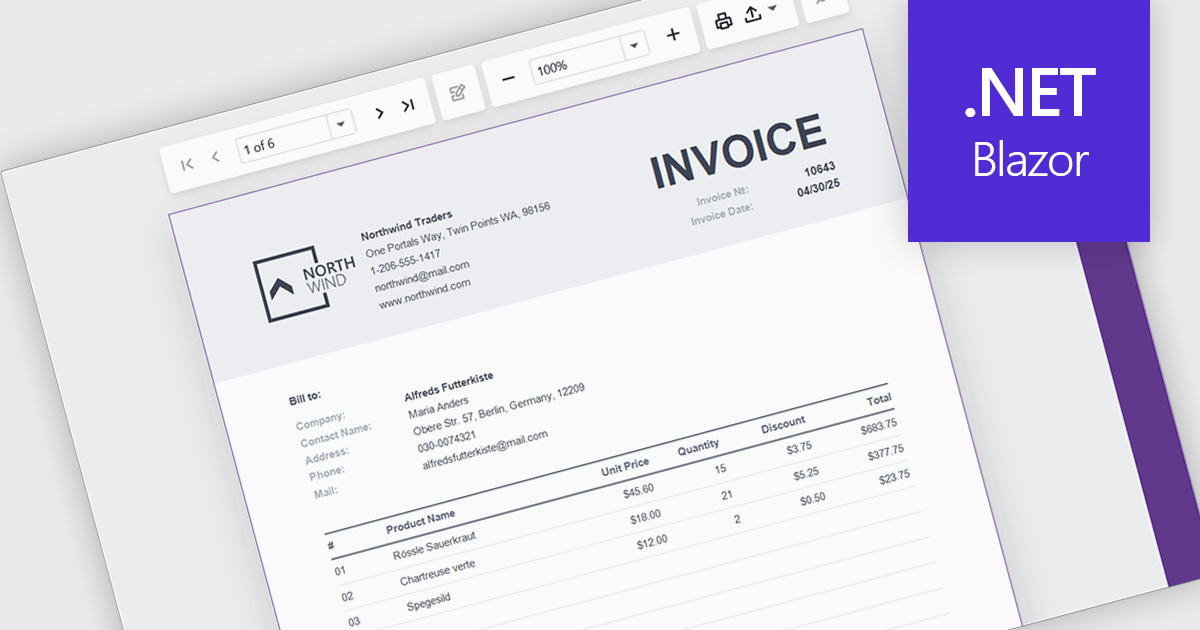Open the page number dropdown

[x=341, y=124]
